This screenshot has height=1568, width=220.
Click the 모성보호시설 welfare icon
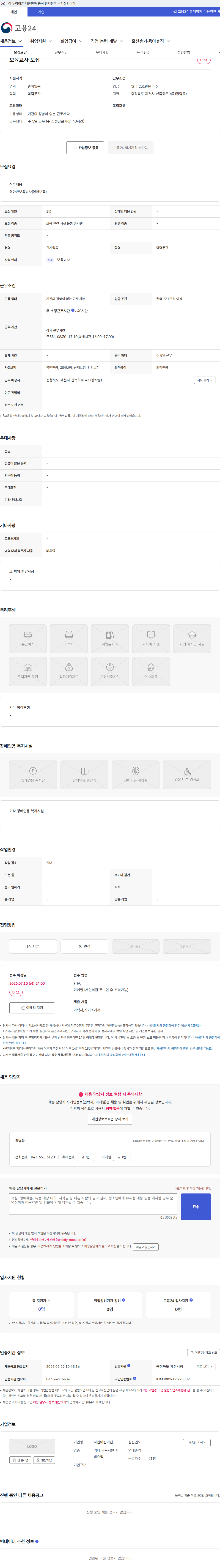point(110,671)
